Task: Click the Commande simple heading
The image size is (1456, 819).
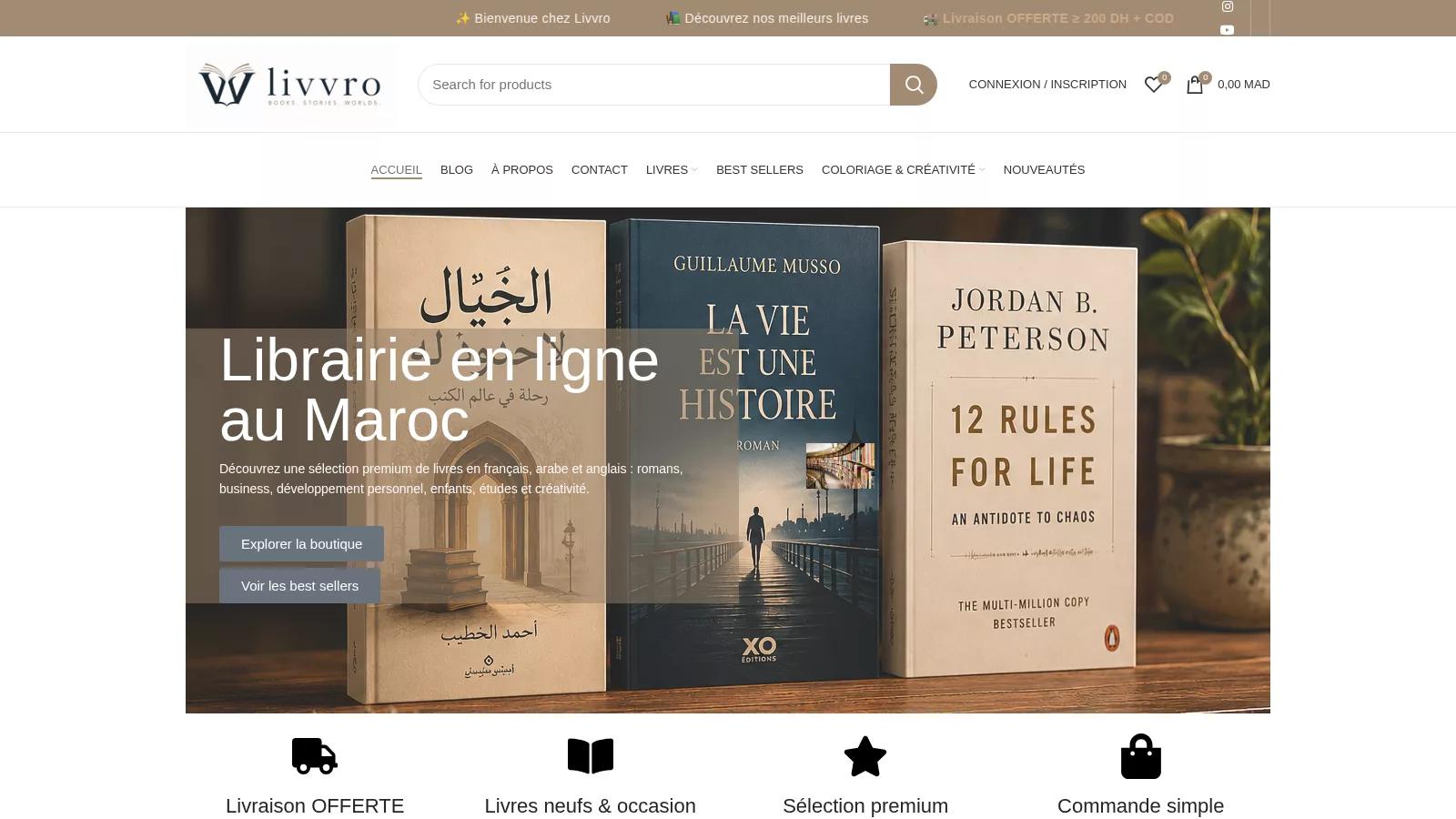Action: [1141, 806]
